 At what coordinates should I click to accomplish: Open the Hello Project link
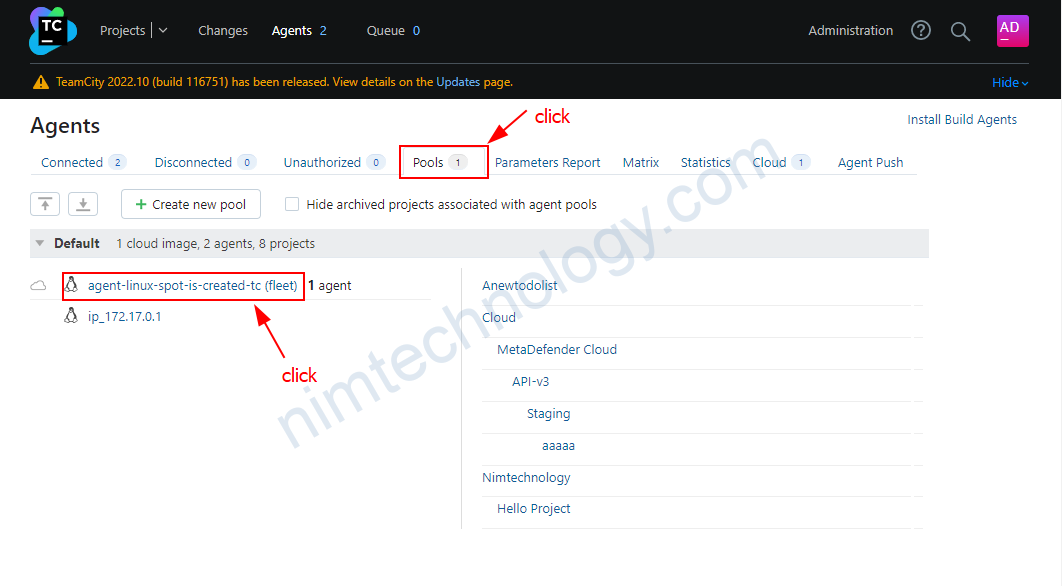(x=534, y=509)
